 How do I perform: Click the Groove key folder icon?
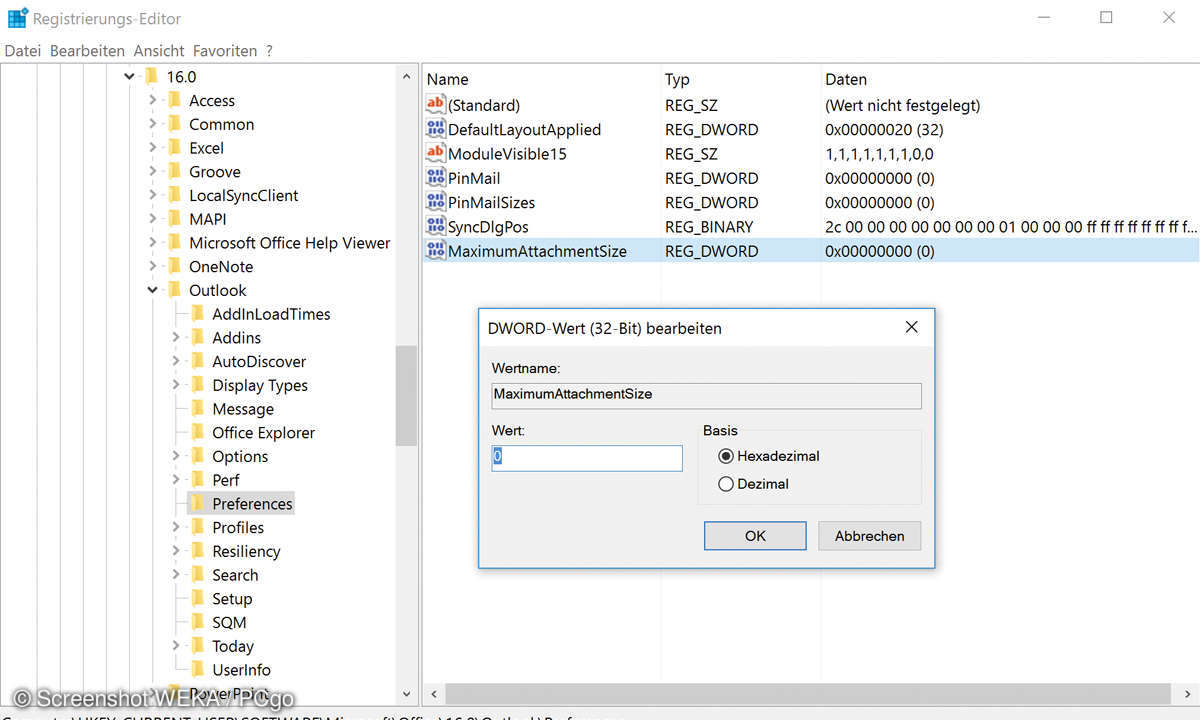174,172
